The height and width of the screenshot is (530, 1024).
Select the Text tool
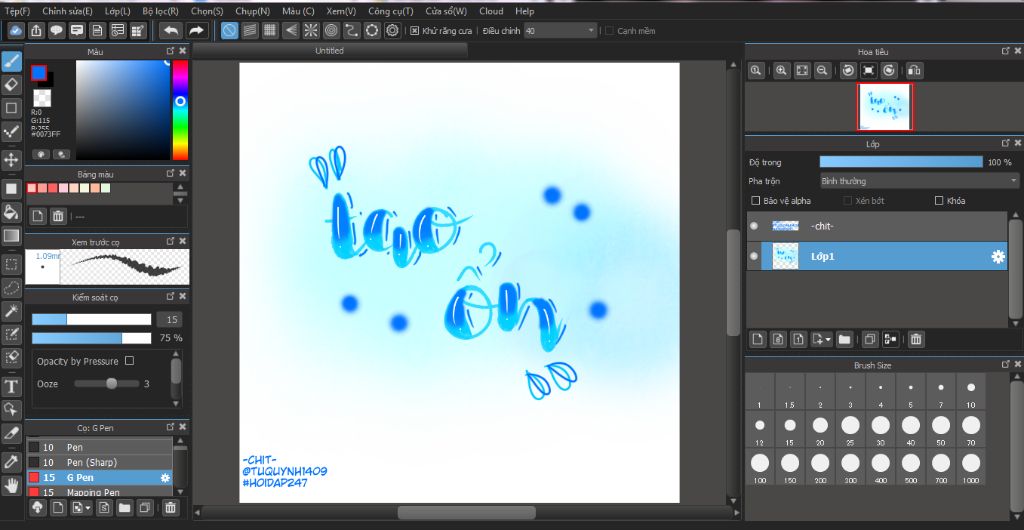[12, 386]
